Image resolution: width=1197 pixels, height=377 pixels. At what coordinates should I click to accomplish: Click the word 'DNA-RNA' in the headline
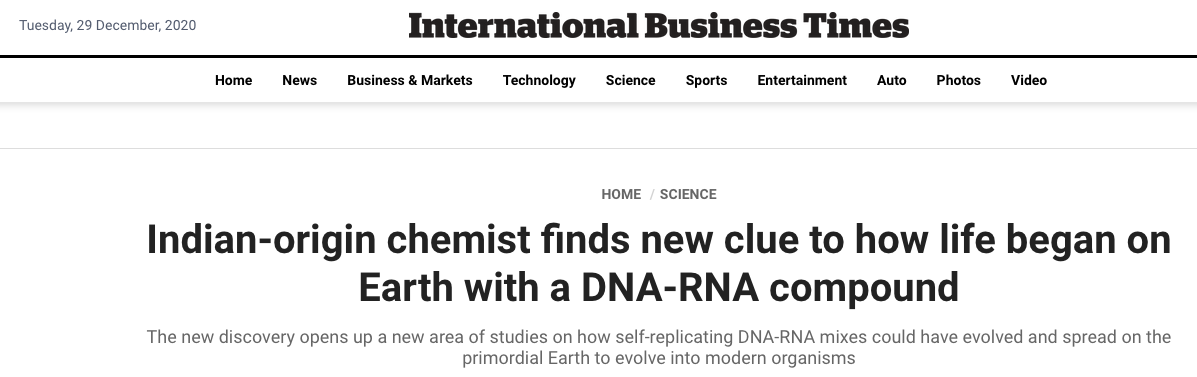(669, 288)
